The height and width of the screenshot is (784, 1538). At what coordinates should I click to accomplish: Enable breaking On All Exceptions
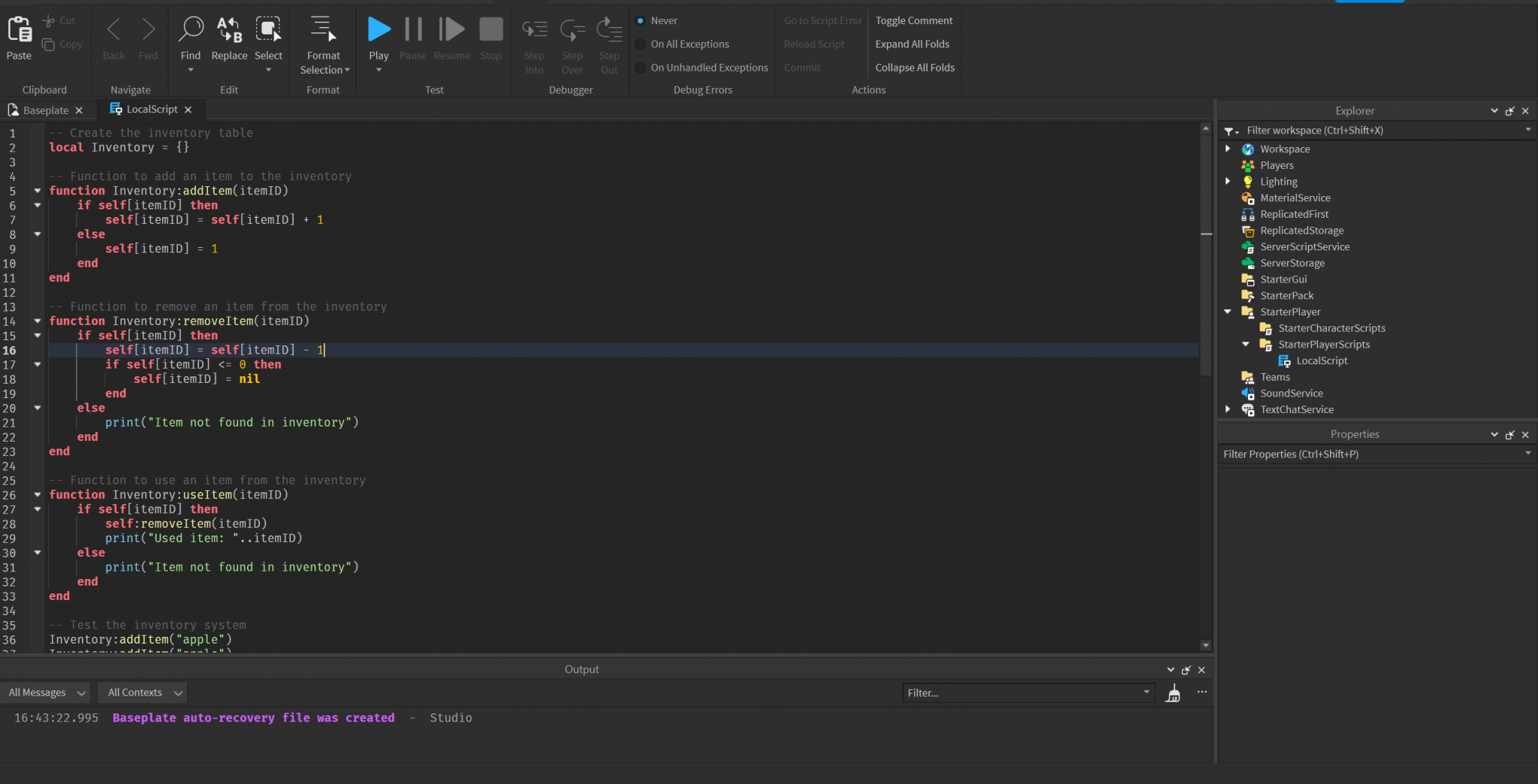[640, 44]
